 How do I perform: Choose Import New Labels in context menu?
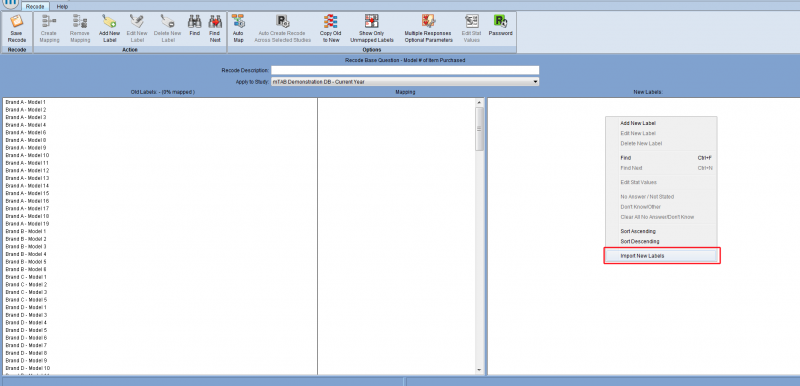661,256
